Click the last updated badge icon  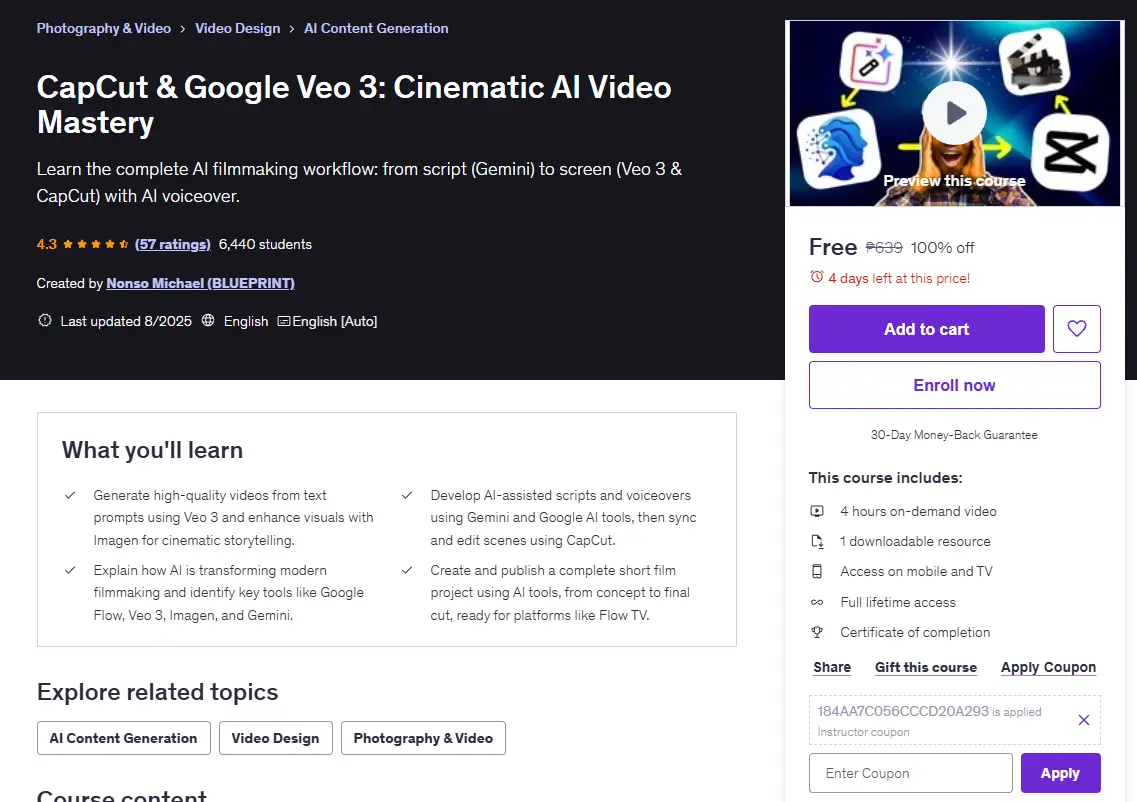[45, 321]
